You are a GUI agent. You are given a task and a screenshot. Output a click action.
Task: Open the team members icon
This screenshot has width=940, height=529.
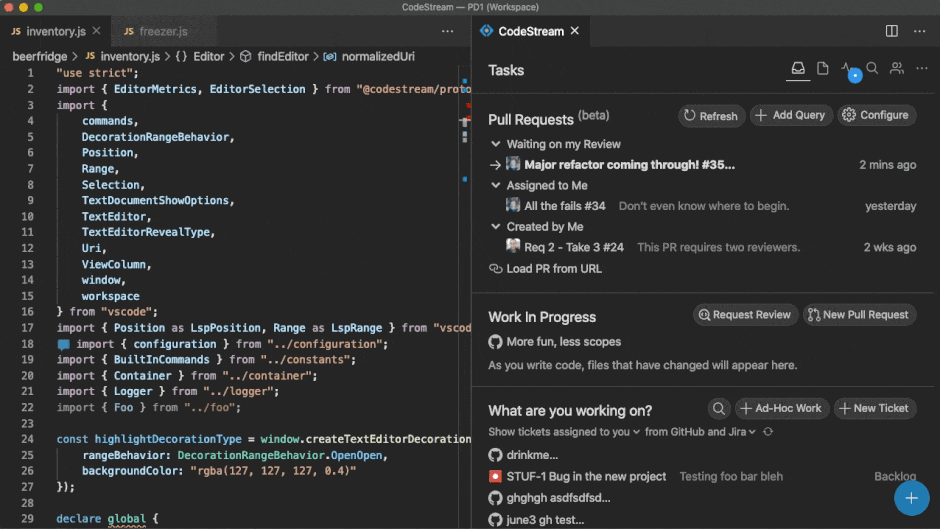click(x=897, y=68)
